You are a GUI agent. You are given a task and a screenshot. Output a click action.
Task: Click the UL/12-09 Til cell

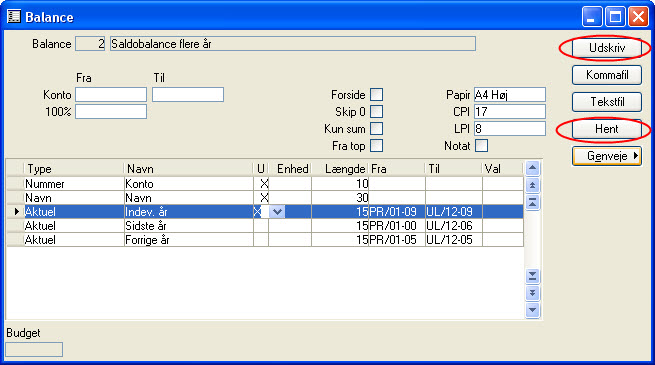click(454, 212)
